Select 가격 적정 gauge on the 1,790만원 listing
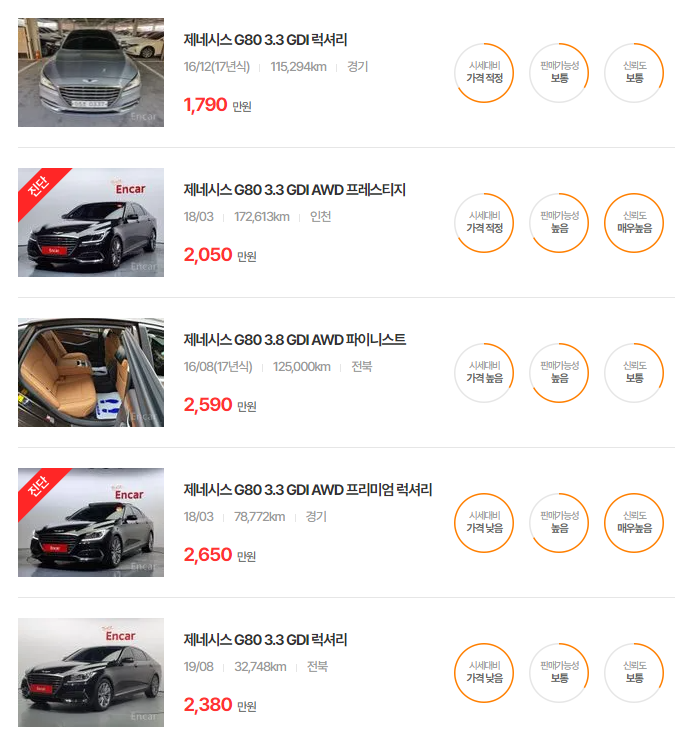The height and width of the screenshot is (738, 675). click(484, 73)
